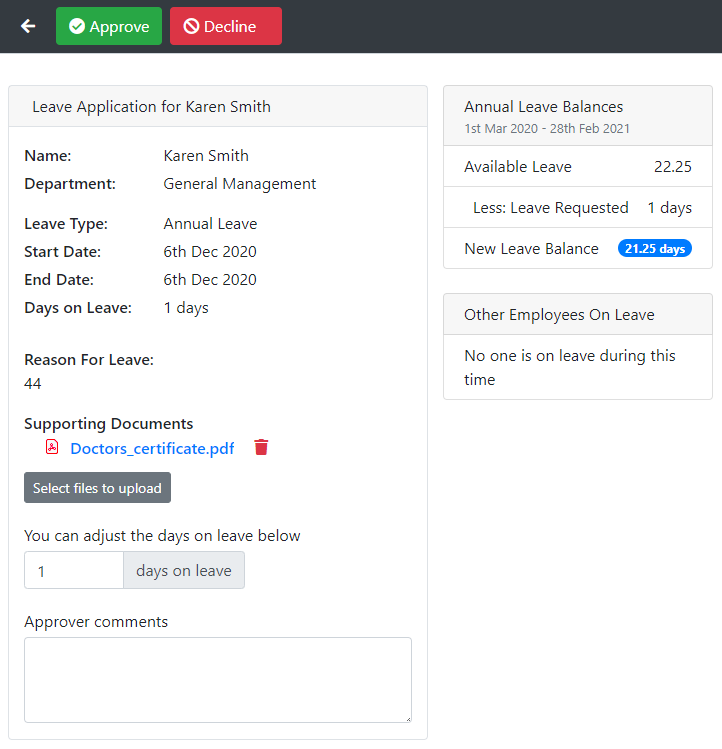Click the 'days on leave' field suffix label
This screenshot has height=749, width=722.
[x=184, y=571]
